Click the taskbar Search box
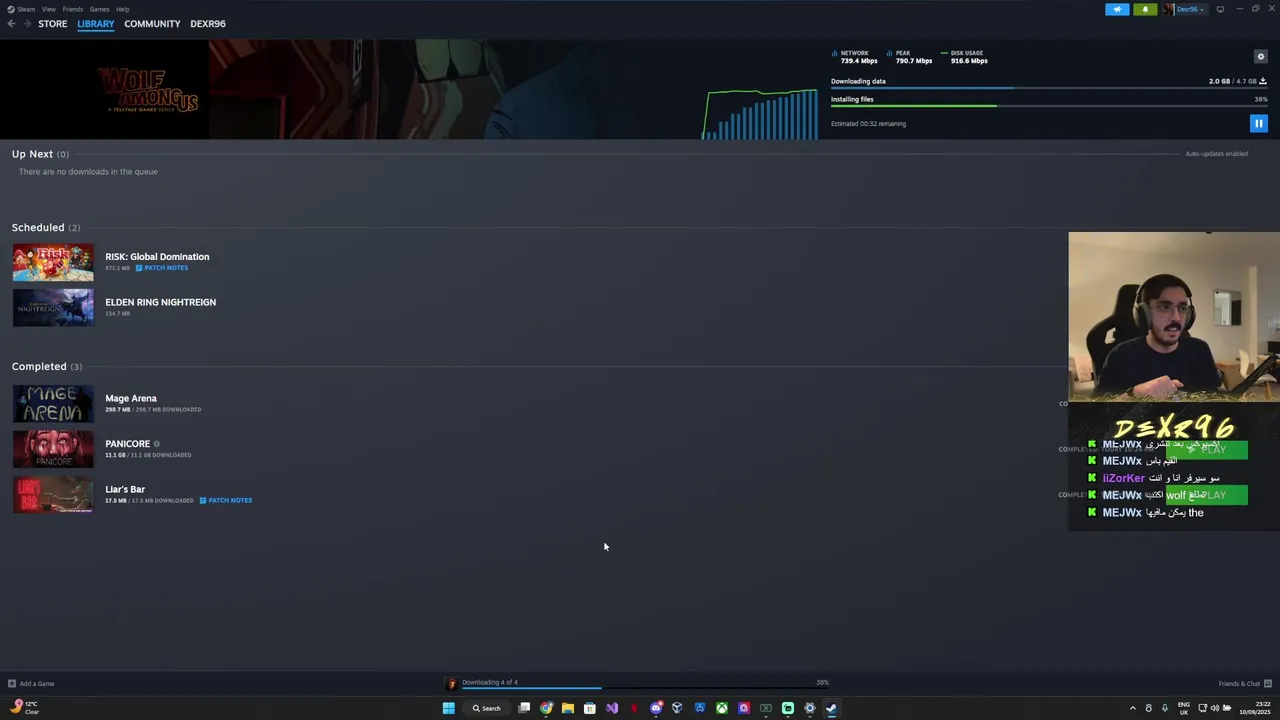The height and width of the screenshot is (720, 1280). tap(487, 708)
